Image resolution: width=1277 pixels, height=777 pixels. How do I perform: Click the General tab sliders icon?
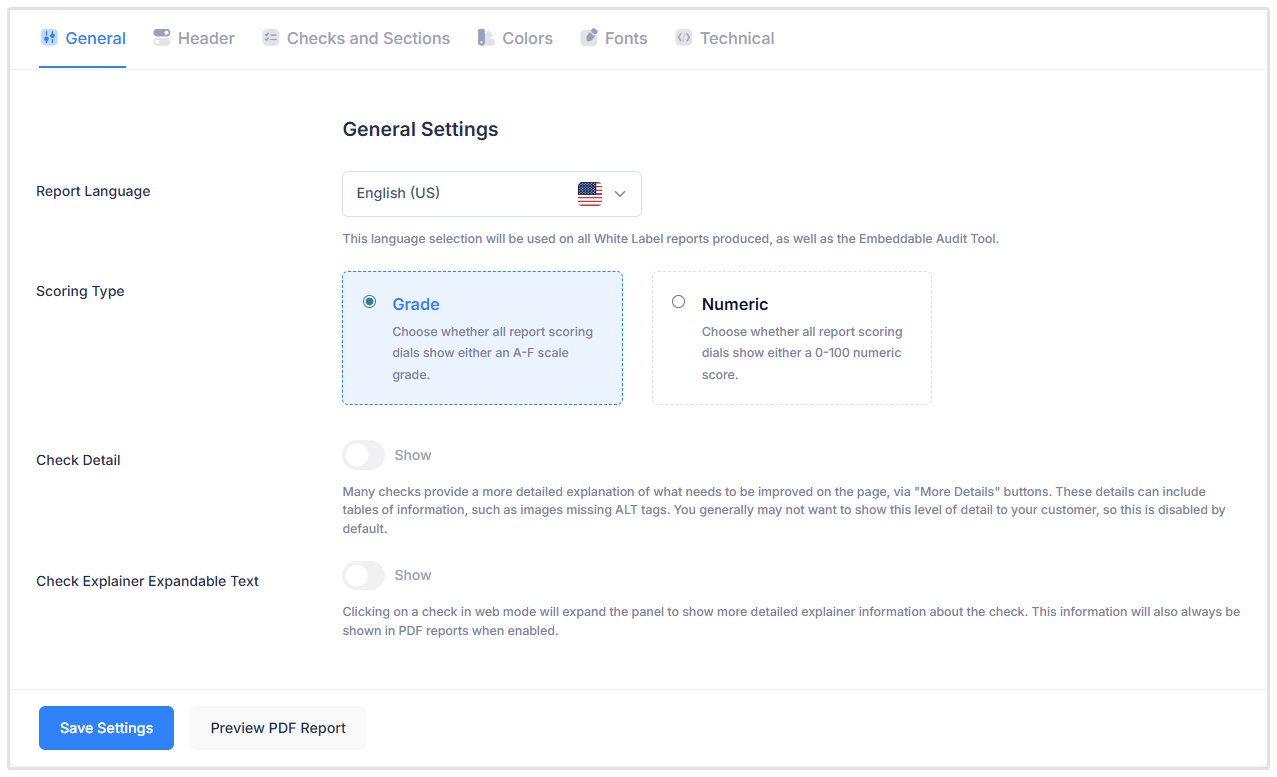49,38
